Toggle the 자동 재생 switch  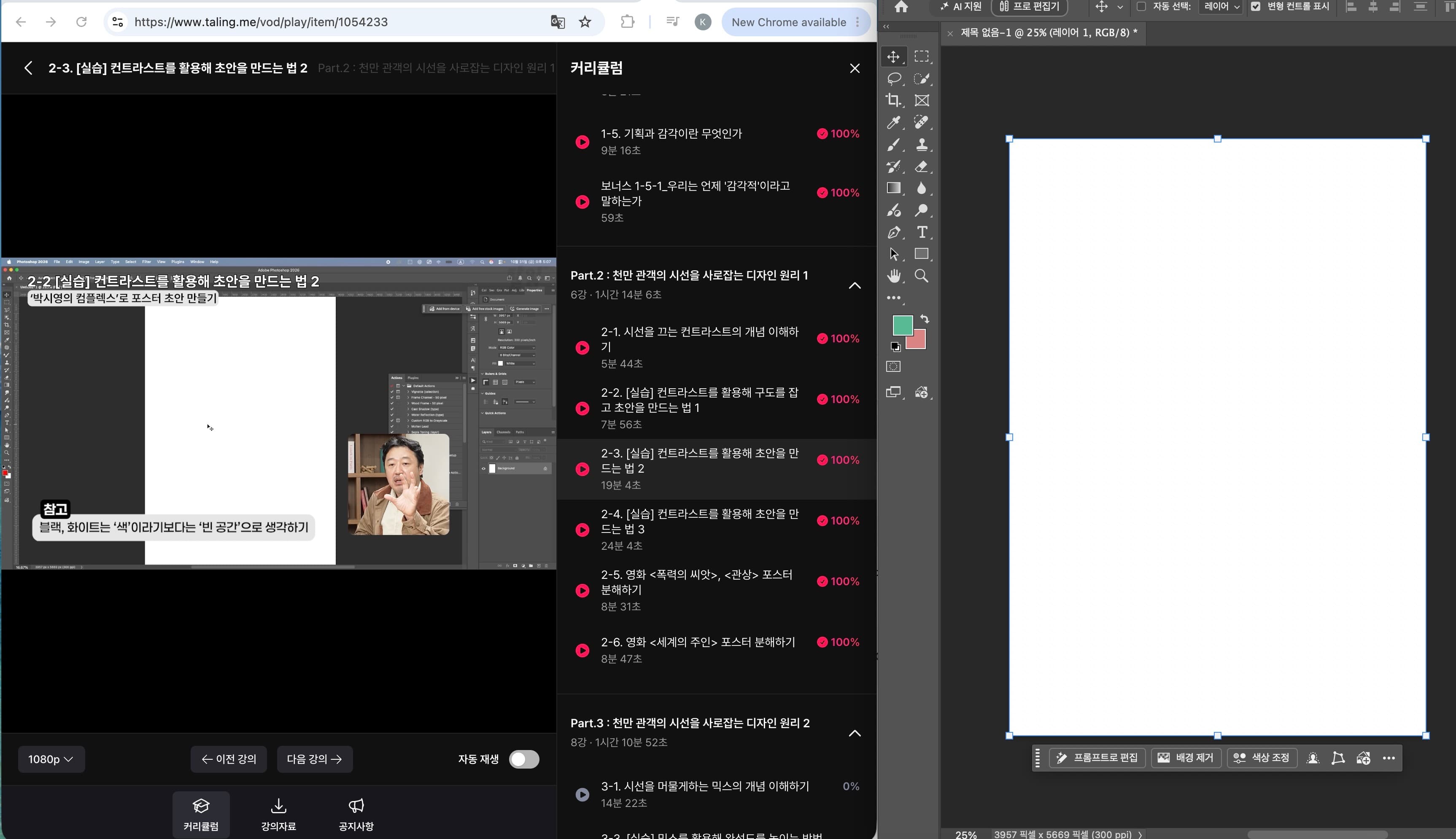(524, 759)
